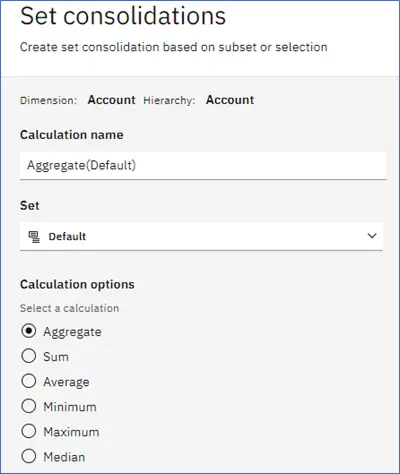Viewport: 400px width, 474px height.
Task: Click the Calculation name input field
Action: [203, 166]
